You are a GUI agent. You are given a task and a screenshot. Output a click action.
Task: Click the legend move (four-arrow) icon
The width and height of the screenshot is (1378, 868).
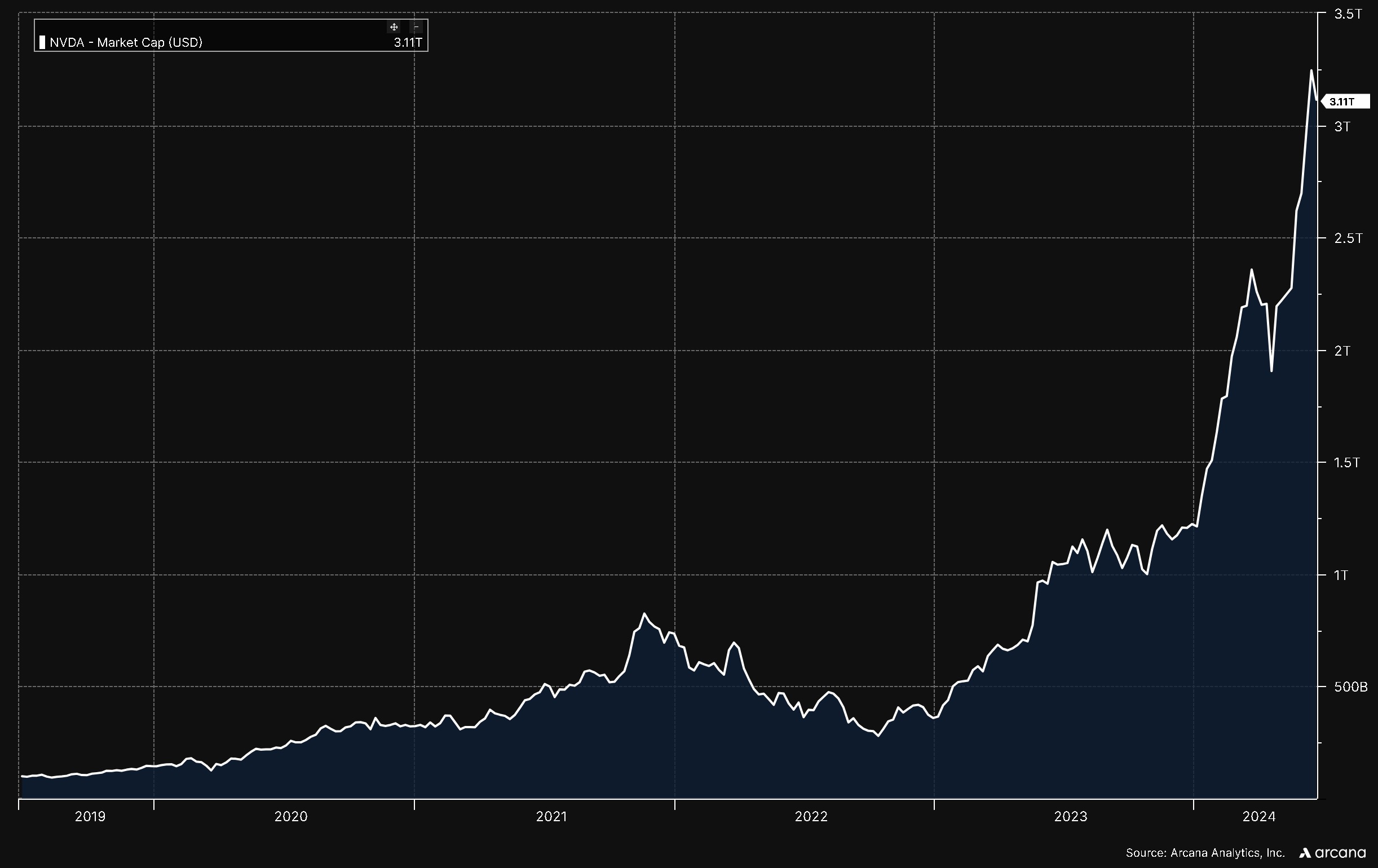(x=394, y=27)
